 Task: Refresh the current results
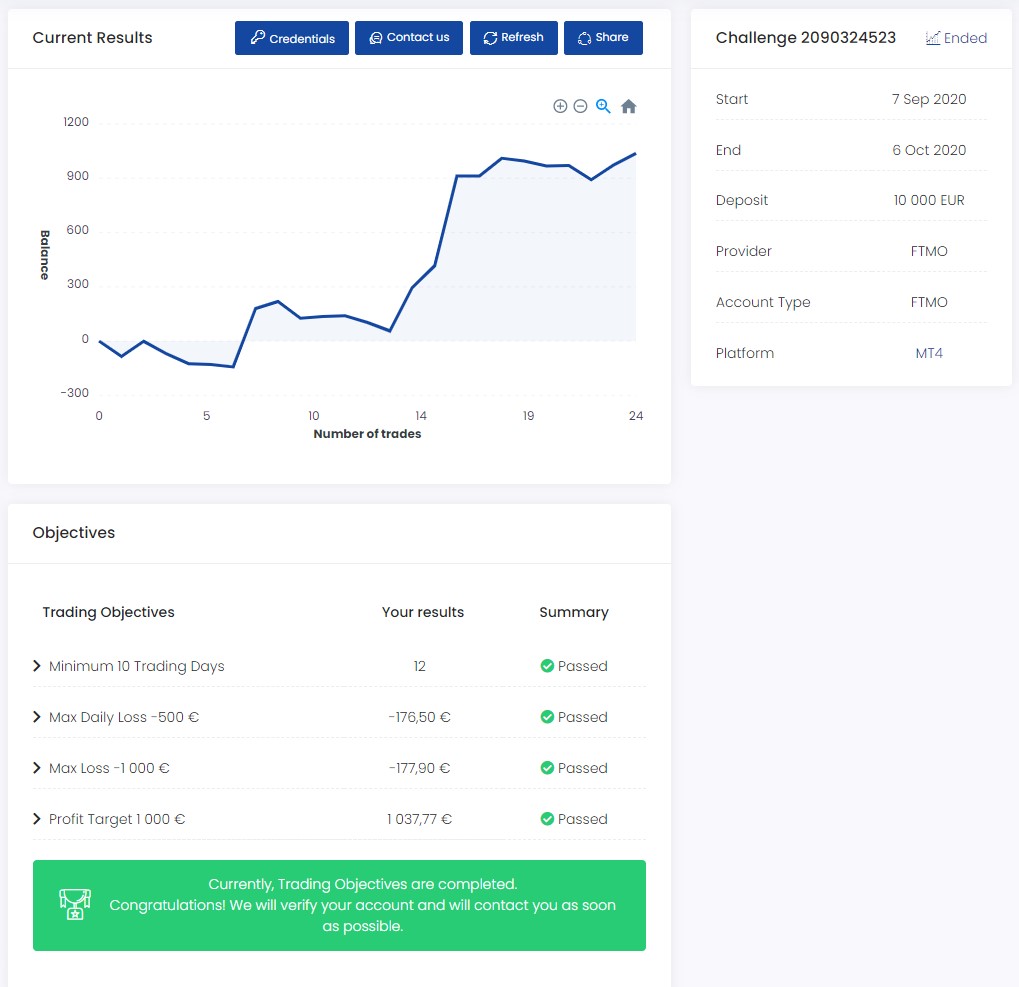tap(513, 38)
